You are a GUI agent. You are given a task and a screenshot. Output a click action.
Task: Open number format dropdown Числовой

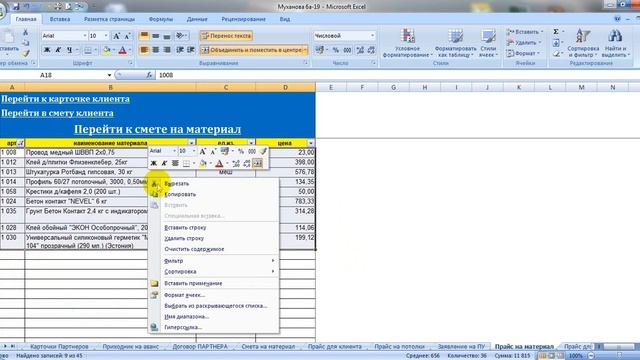pos(372,36)
